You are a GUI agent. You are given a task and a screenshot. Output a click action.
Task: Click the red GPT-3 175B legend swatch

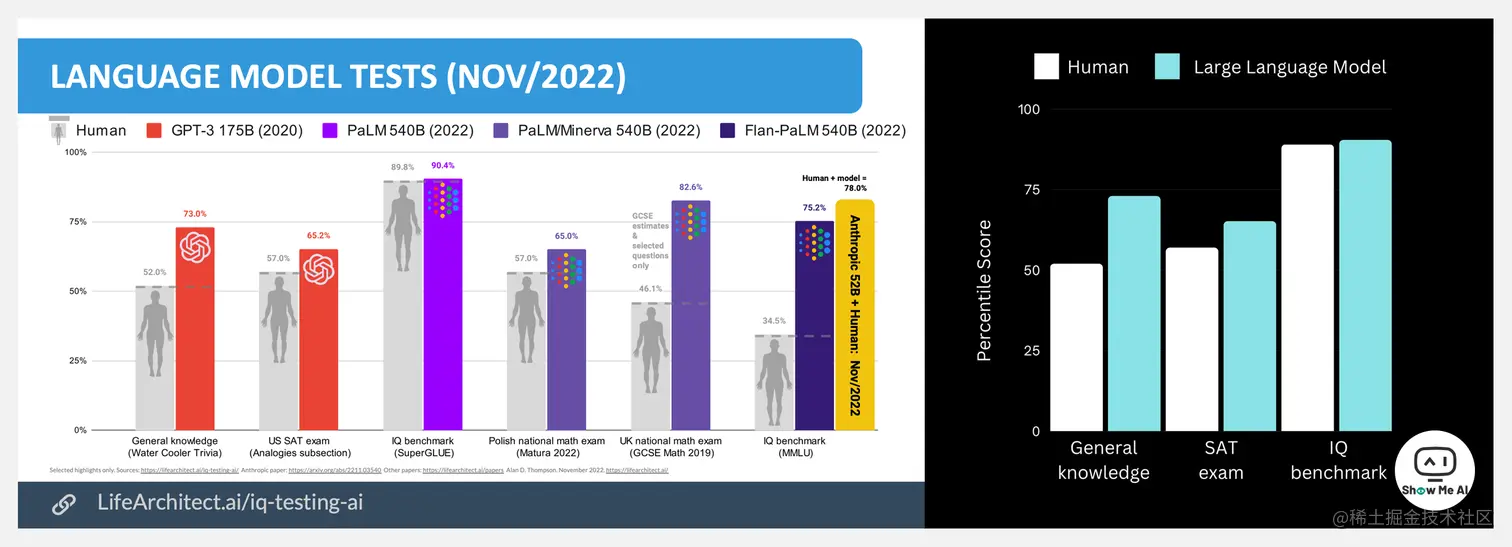(x=154, y=130)
